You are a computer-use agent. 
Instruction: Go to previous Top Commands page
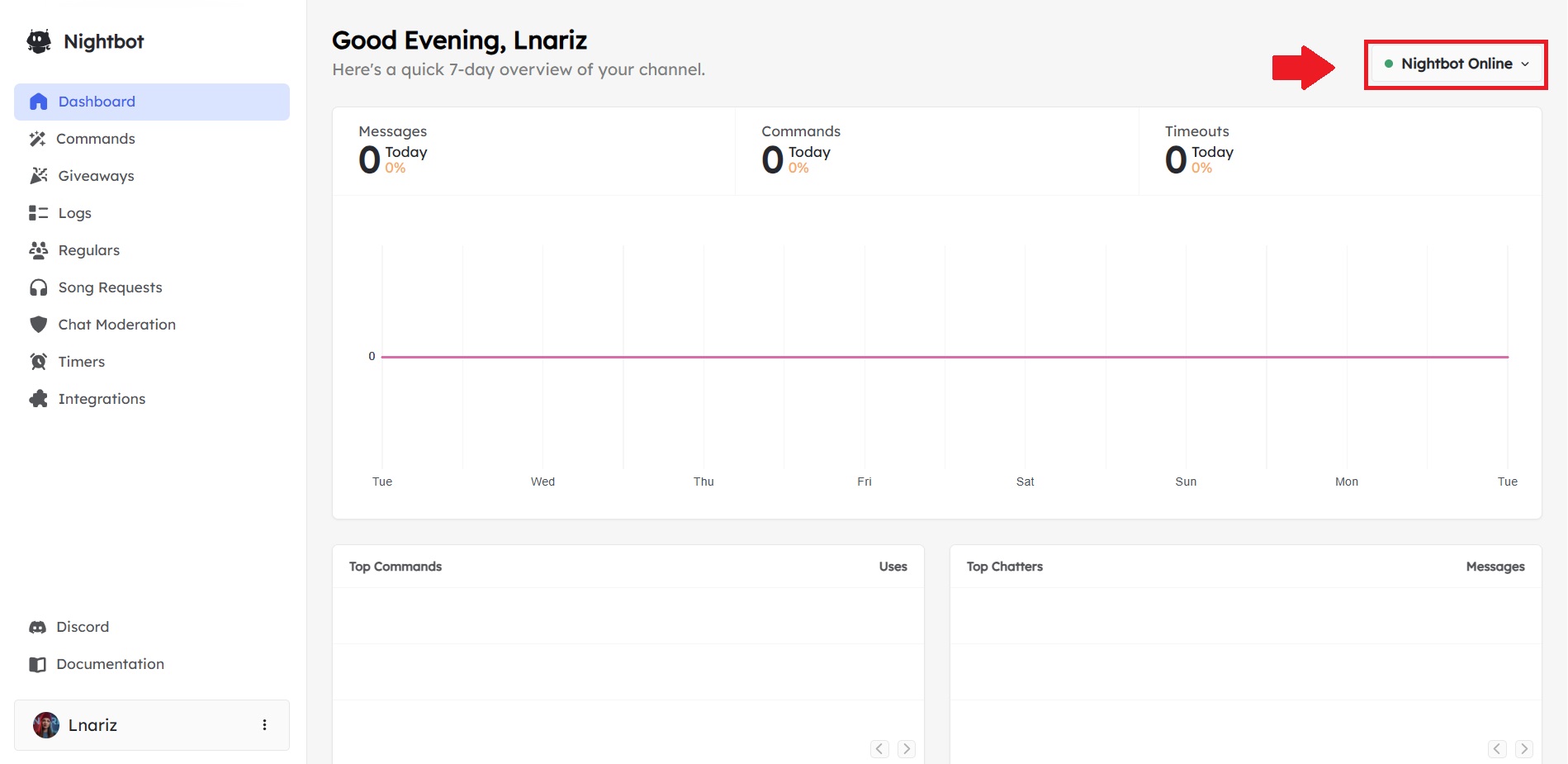tap(880, 748)
